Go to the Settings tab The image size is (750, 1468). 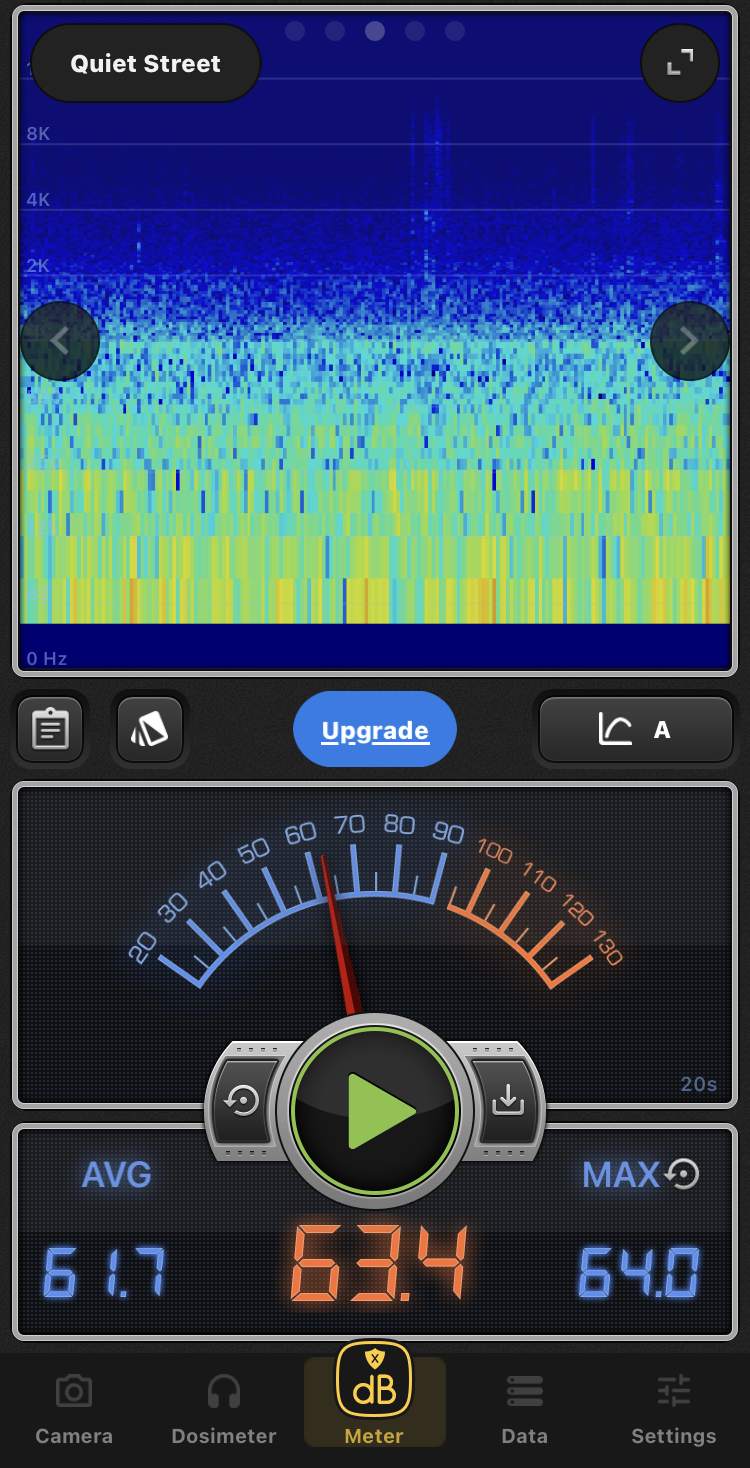coord(674,1409)
